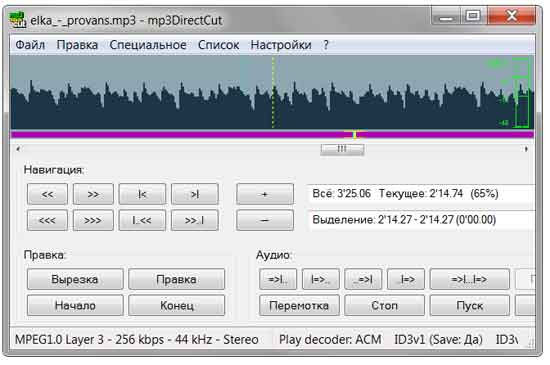Click the |< navigation button
Screen dimensions: 550x365
[142, 194]
